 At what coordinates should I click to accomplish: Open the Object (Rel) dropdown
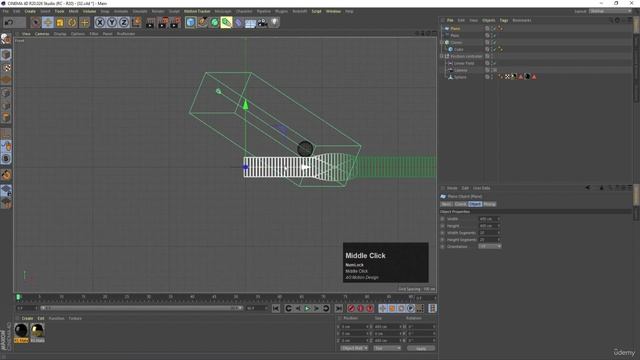[354, 348]
